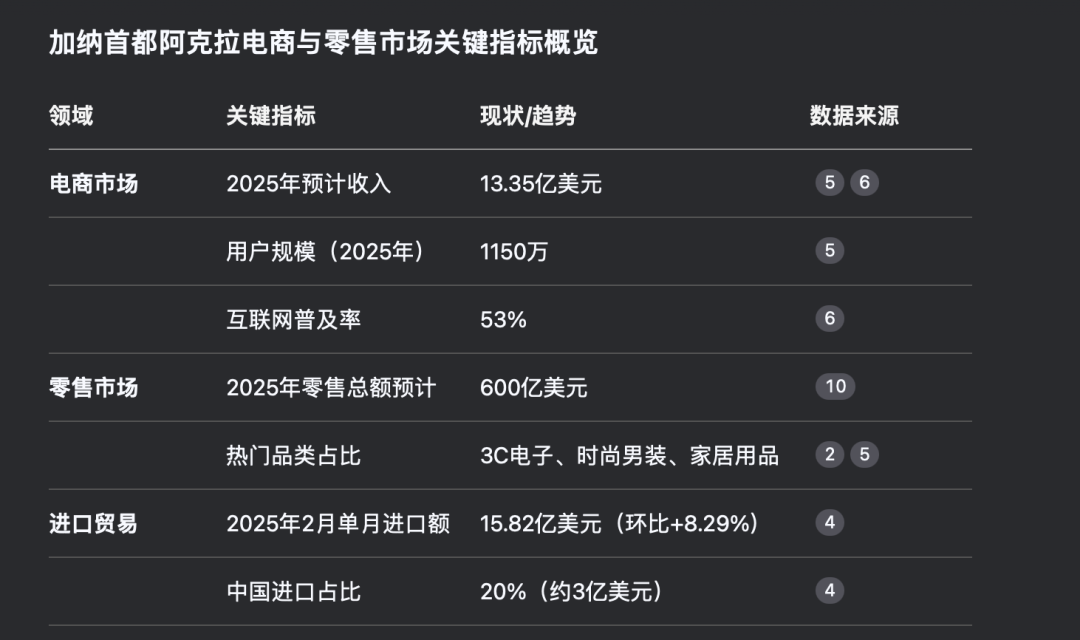The image size is (1080, 640).
Task: Open source badge 6 for 互联网普及率
Action: 829,319
